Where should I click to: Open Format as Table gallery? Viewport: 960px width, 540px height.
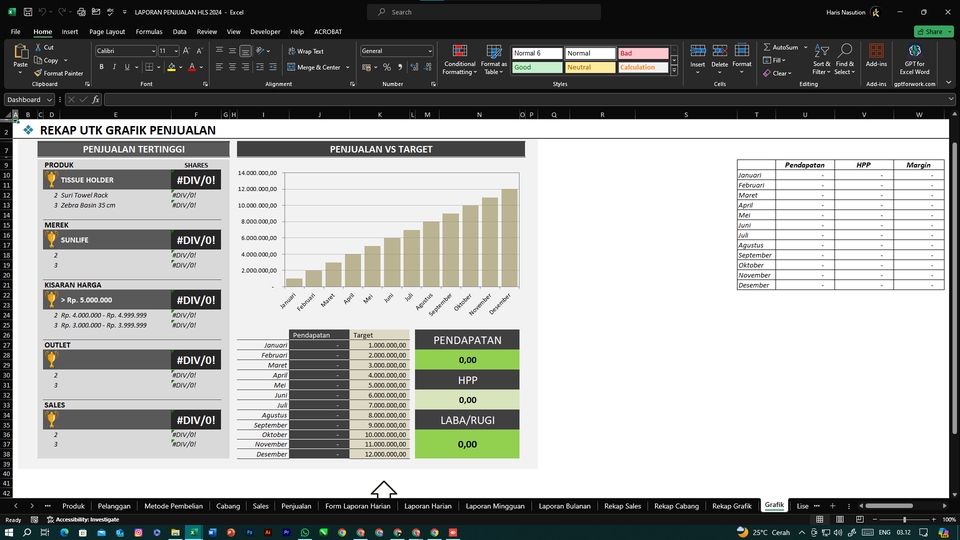[x=493, y=60]
